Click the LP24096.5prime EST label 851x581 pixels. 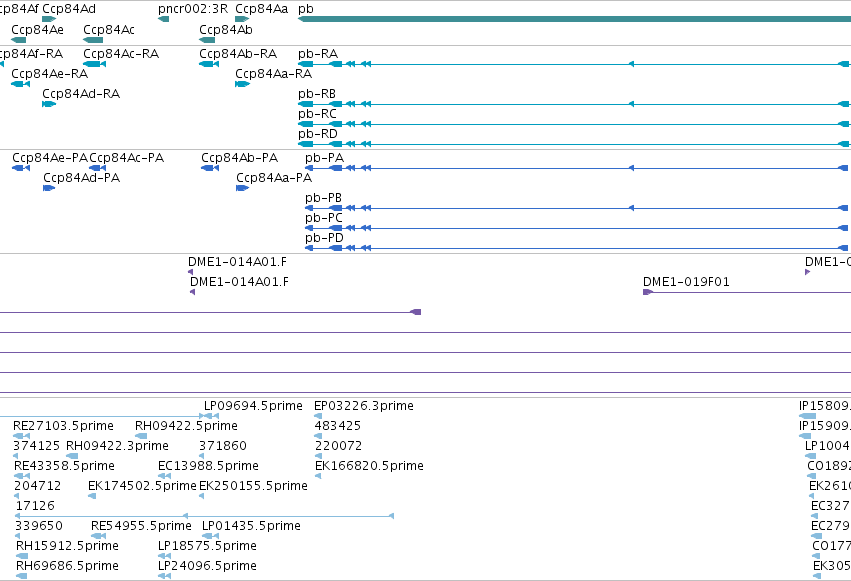(x=207, y=566)
